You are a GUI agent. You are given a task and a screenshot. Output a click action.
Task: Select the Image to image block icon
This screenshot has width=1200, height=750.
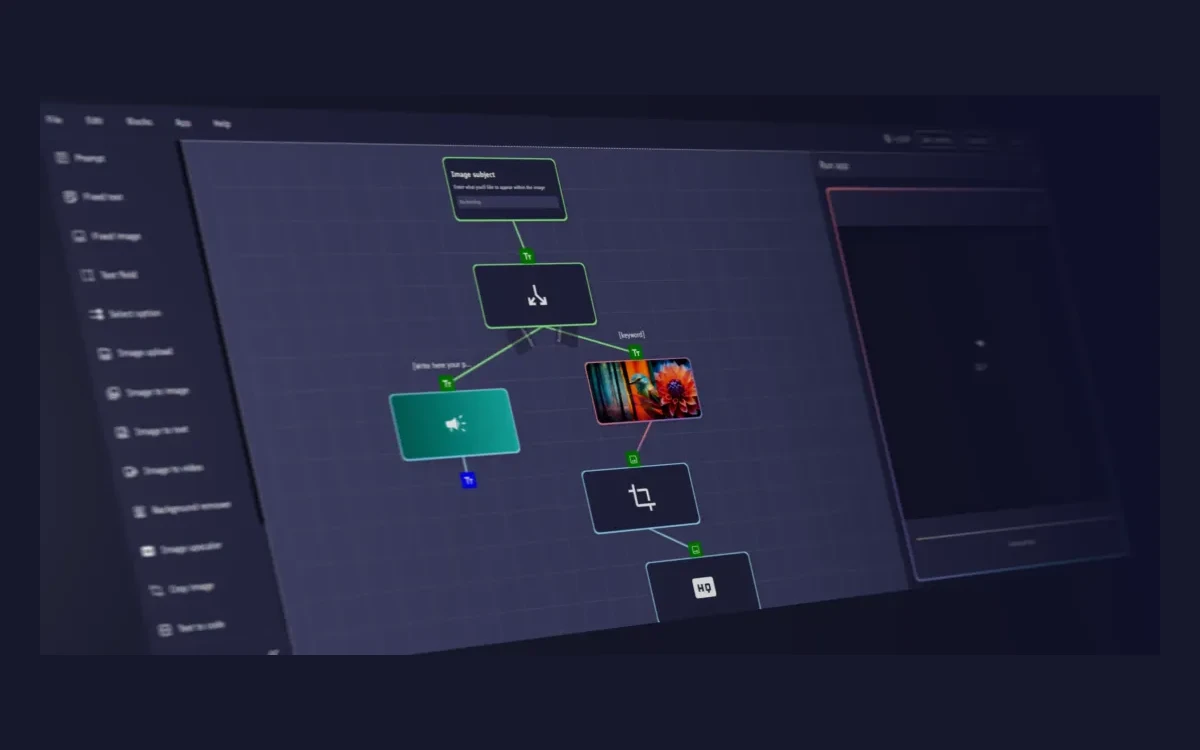[x=114, y=392]
